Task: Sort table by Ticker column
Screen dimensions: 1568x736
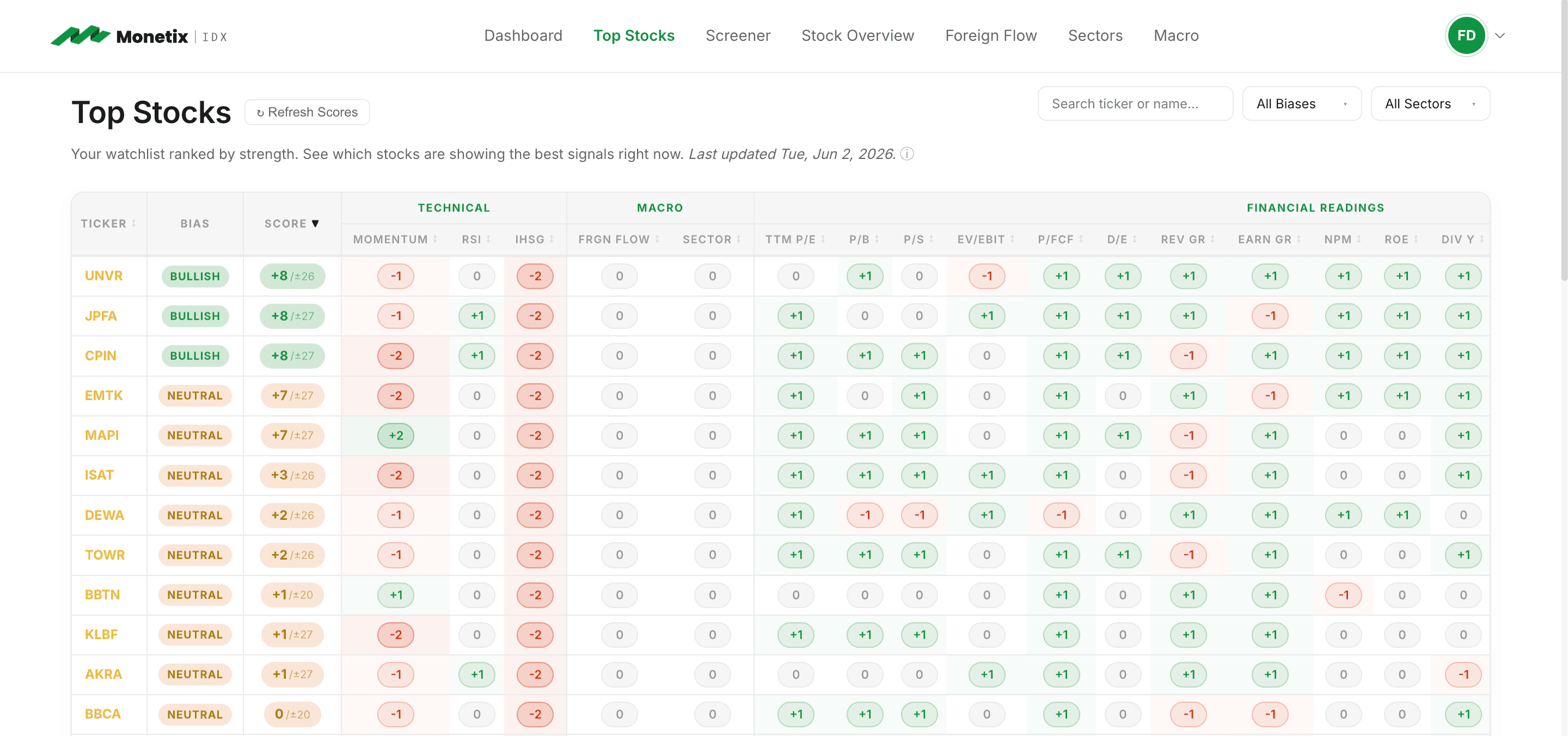Action: [x=108, y=223]
